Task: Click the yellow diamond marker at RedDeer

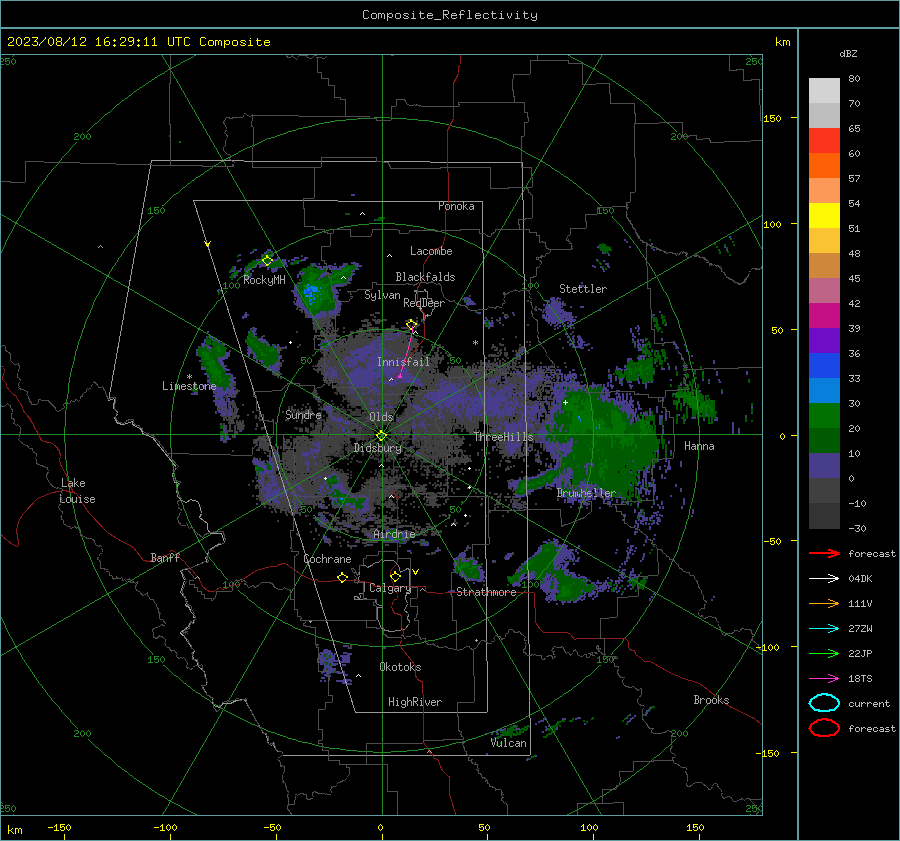Action: coord(412,325)
